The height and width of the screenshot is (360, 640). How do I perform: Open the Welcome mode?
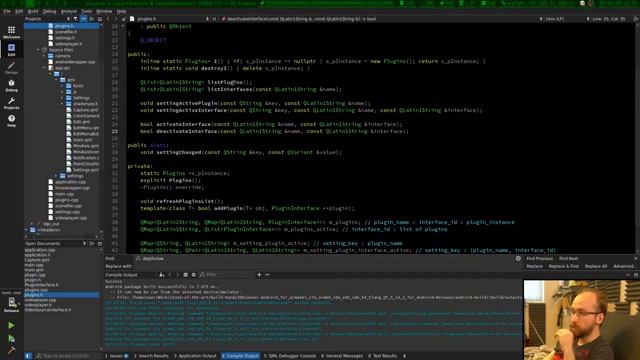click(11, 32)
